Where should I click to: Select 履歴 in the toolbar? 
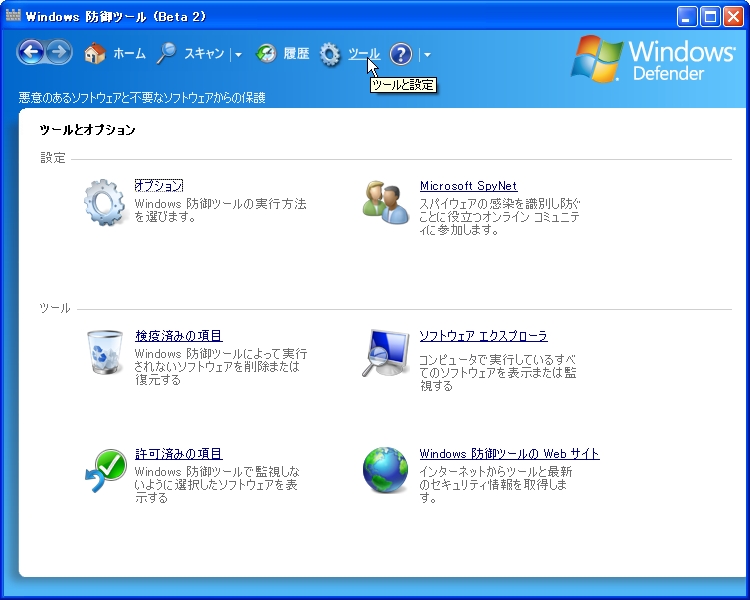click(296, 53)
